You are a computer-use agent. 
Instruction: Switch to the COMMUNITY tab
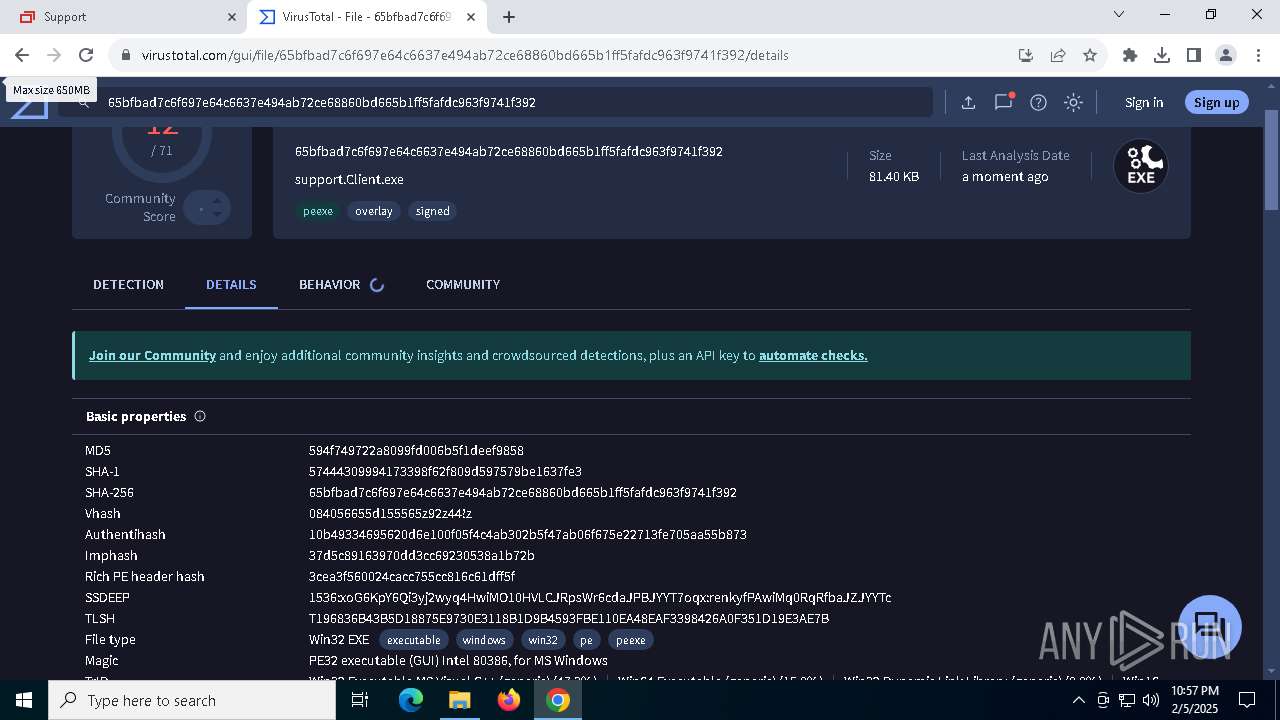point(463,285)
